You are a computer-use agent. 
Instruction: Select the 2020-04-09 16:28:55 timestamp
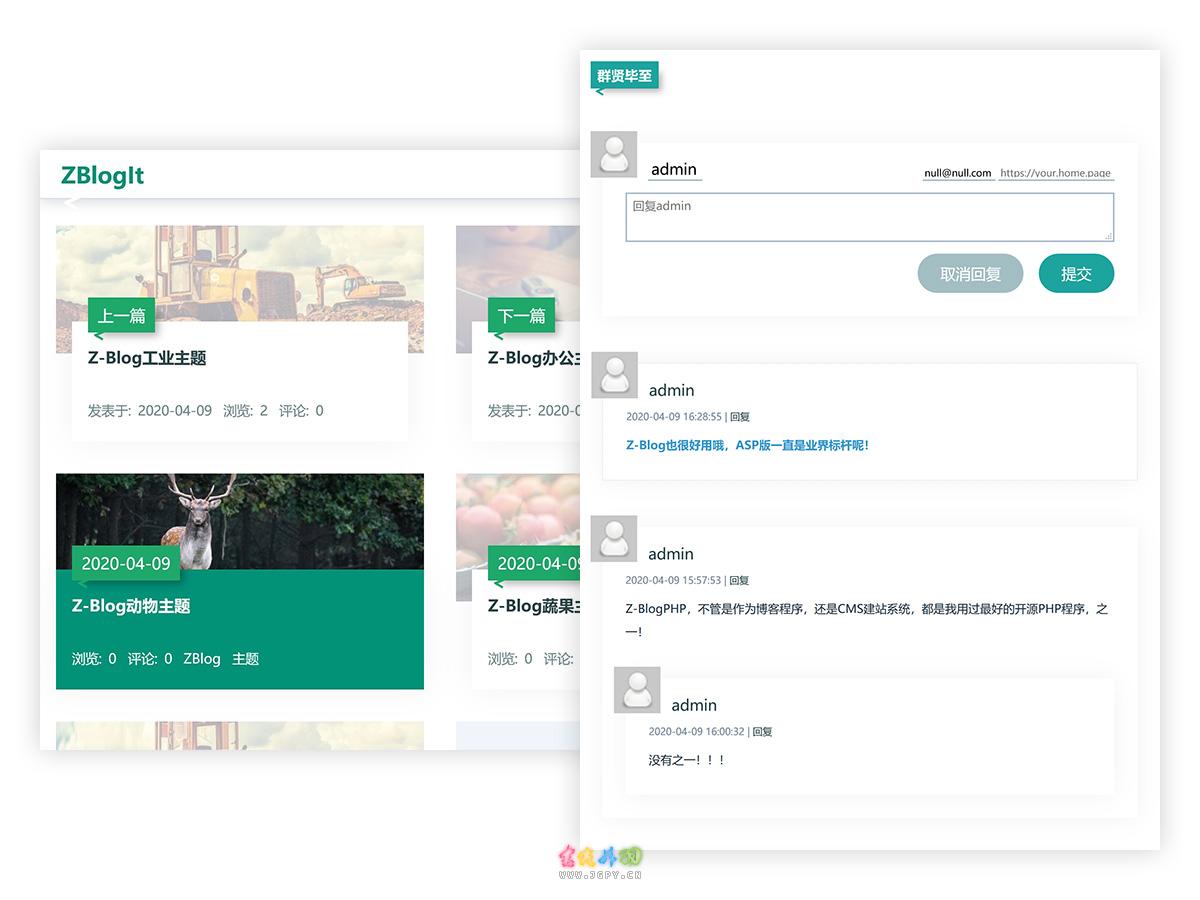coord(674,417)
